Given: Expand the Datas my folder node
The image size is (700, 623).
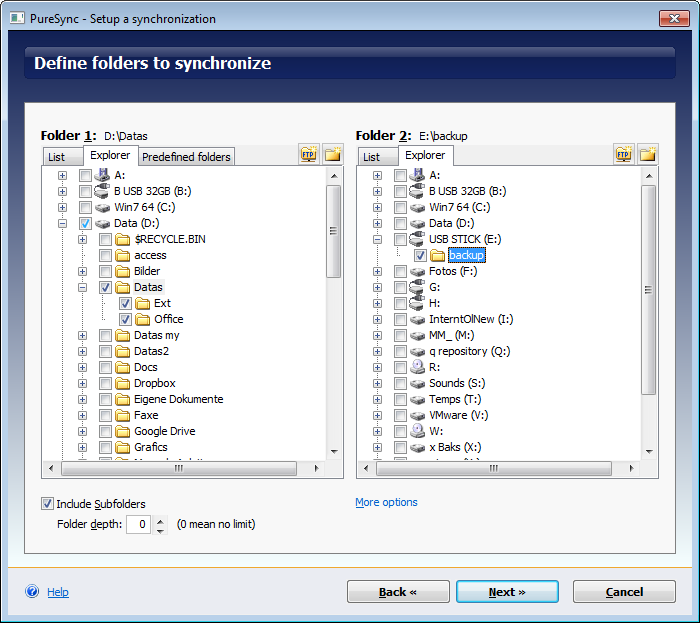Looking at the screenshot, I should (x=83, y=336).
